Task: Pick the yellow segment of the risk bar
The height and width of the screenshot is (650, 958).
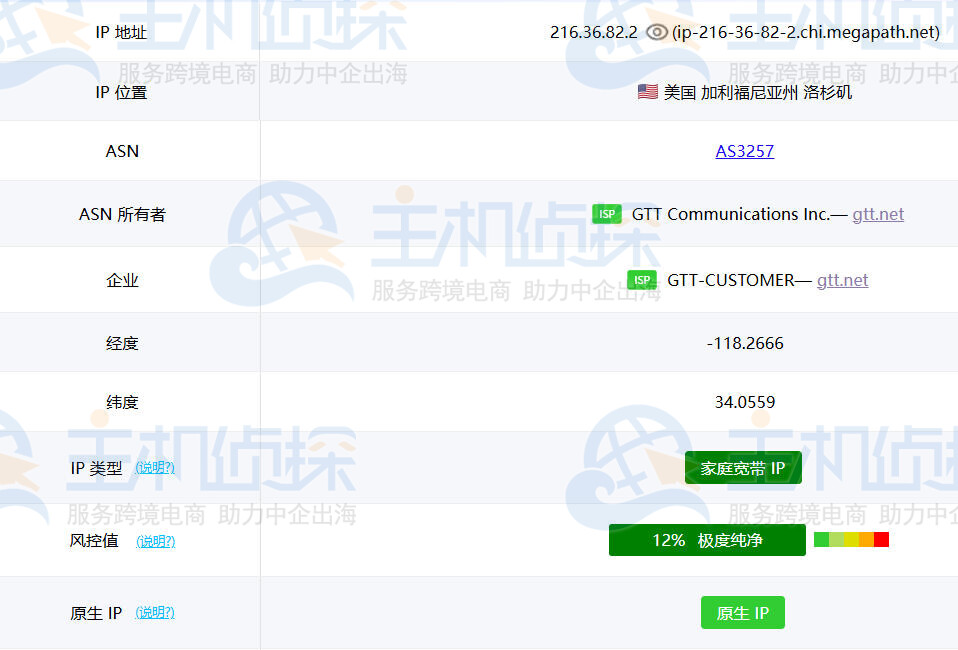Action: tap(851, 540)
